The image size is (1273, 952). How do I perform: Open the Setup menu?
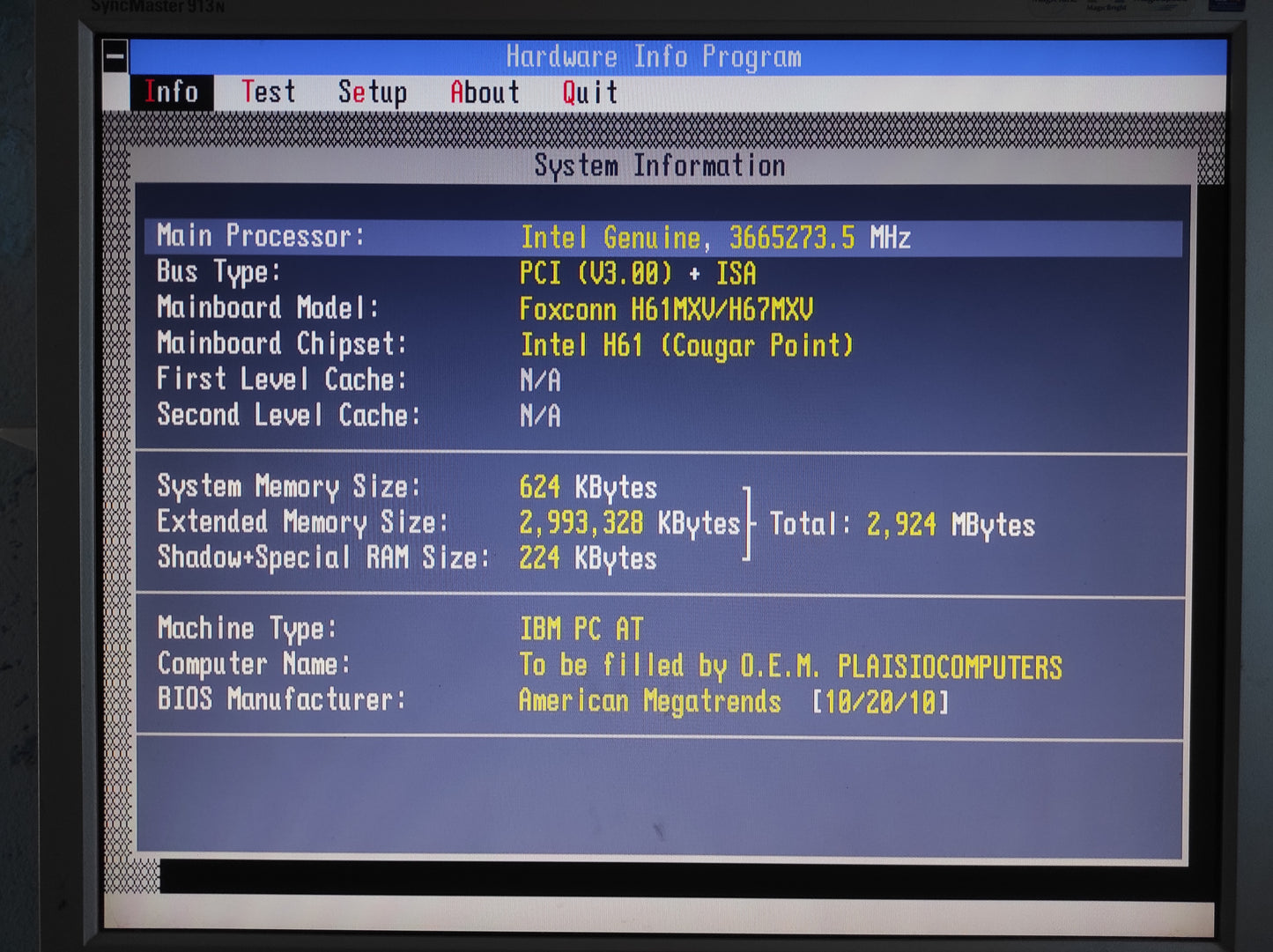(x=372, y=92)
